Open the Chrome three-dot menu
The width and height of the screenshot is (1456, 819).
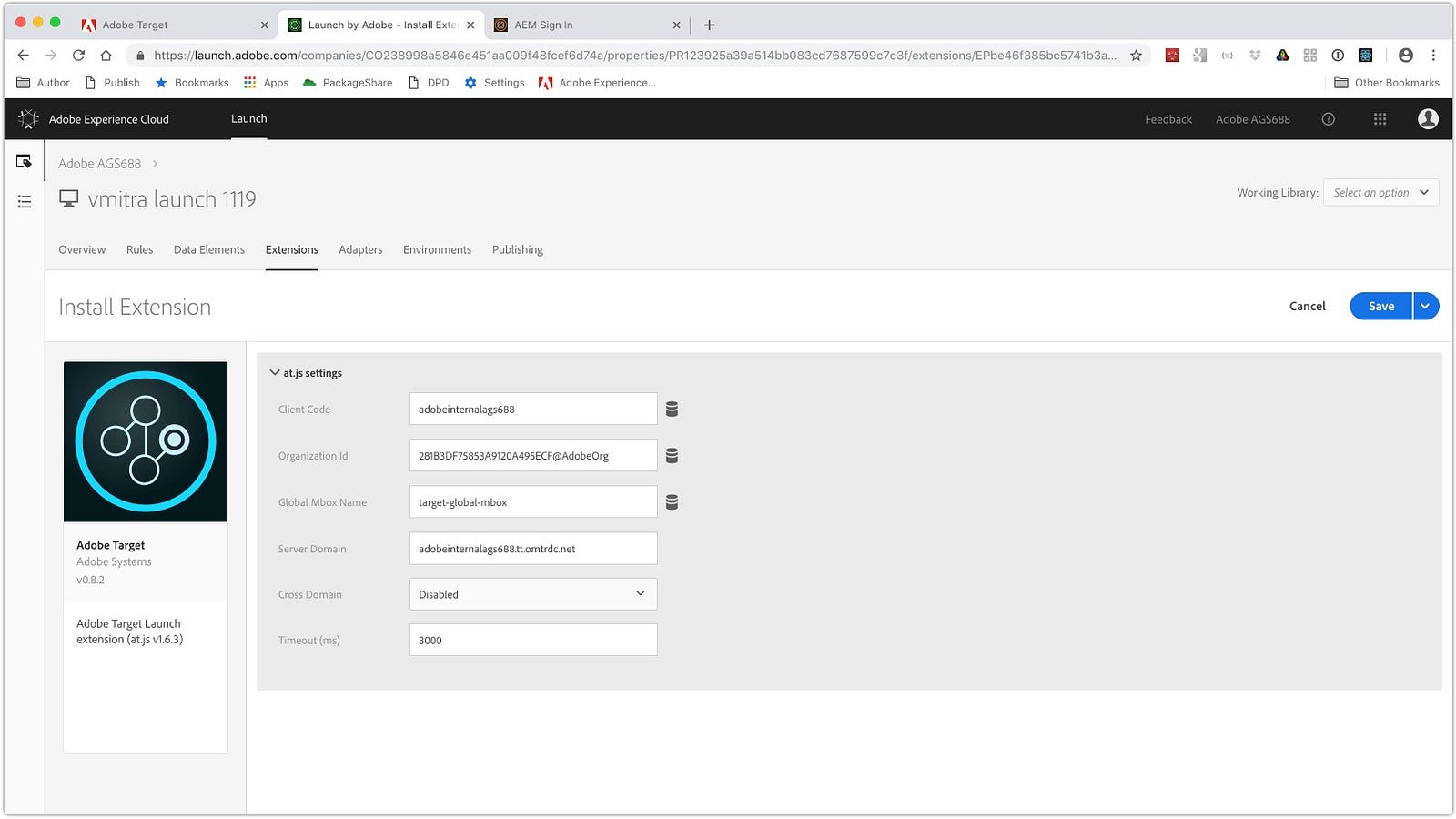[1433, 56]
